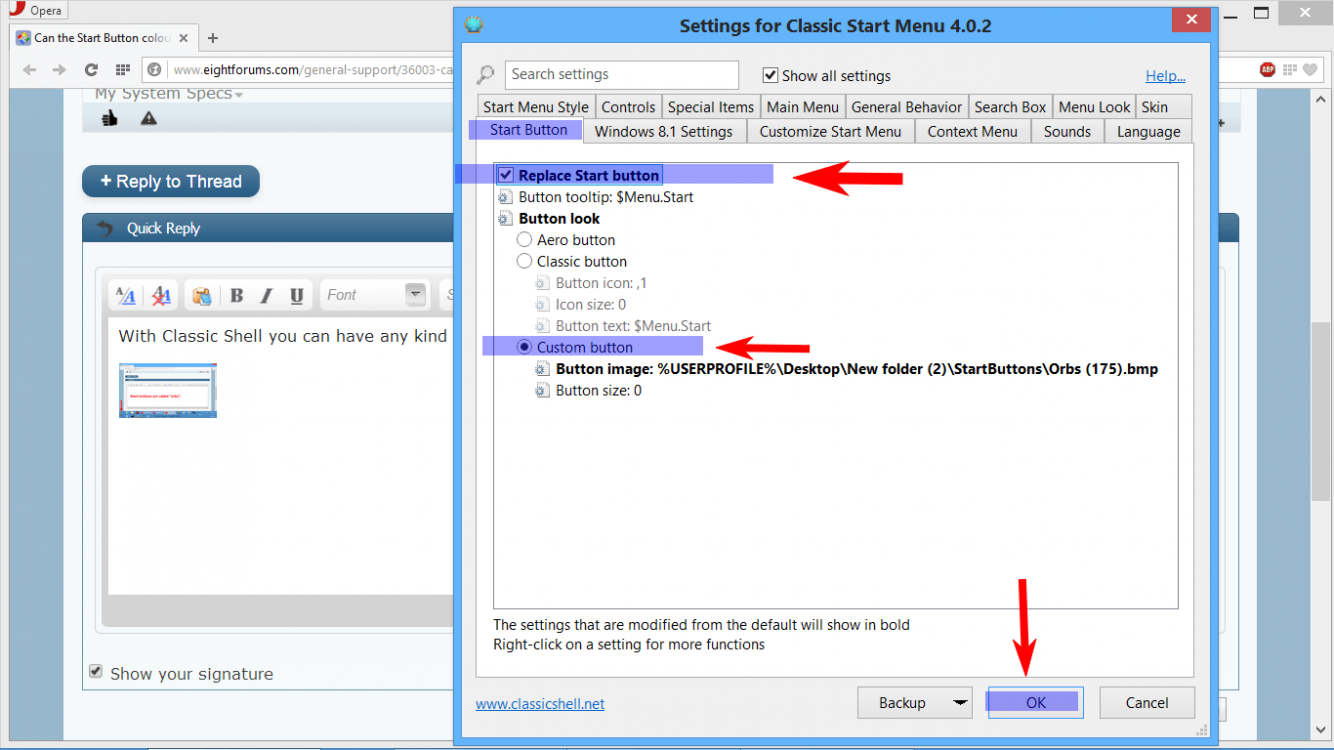Open the Windows 8.1 Settings tab
1334x750 pixels.
[x=664, y=131]
